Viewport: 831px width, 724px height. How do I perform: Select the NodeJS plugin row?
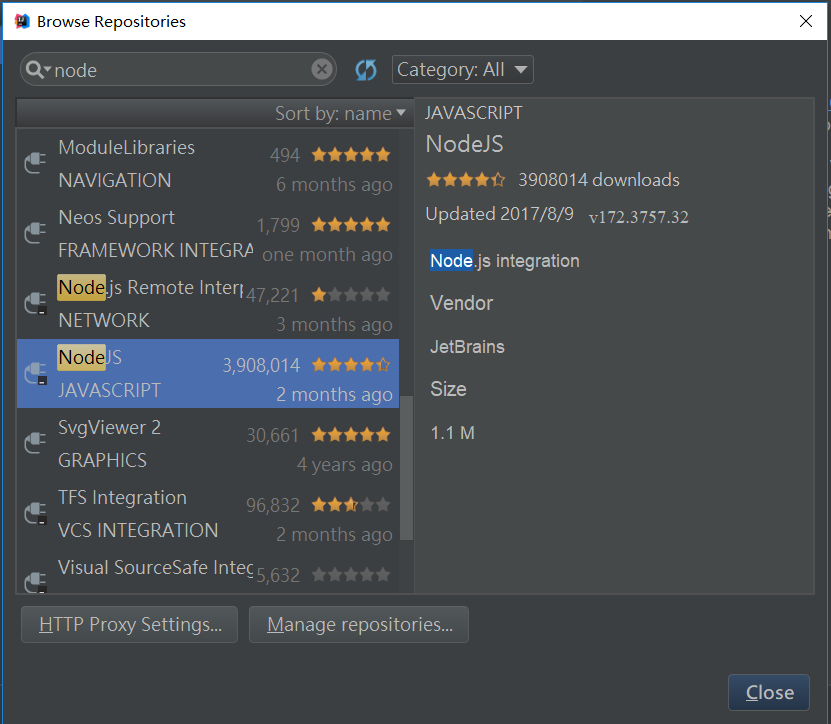coord(208,374)
